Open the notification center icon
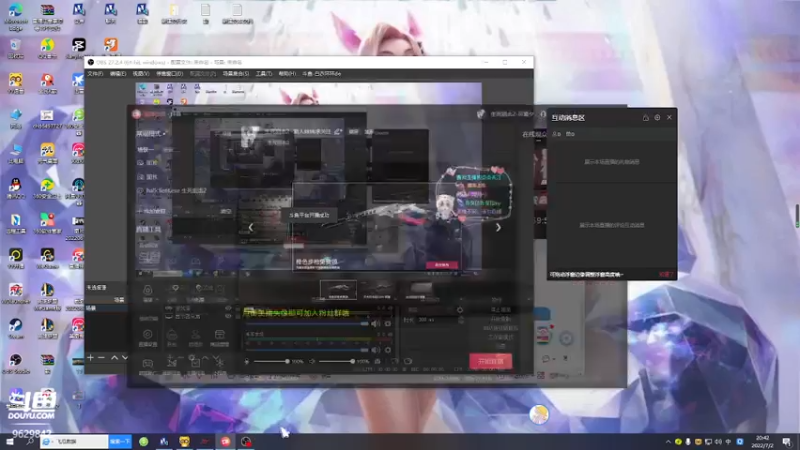 (787, 442)
